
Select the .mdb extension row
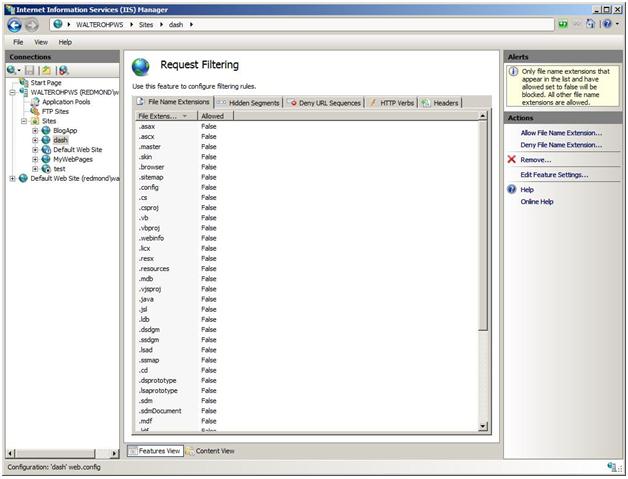click(x=307, y=279)
